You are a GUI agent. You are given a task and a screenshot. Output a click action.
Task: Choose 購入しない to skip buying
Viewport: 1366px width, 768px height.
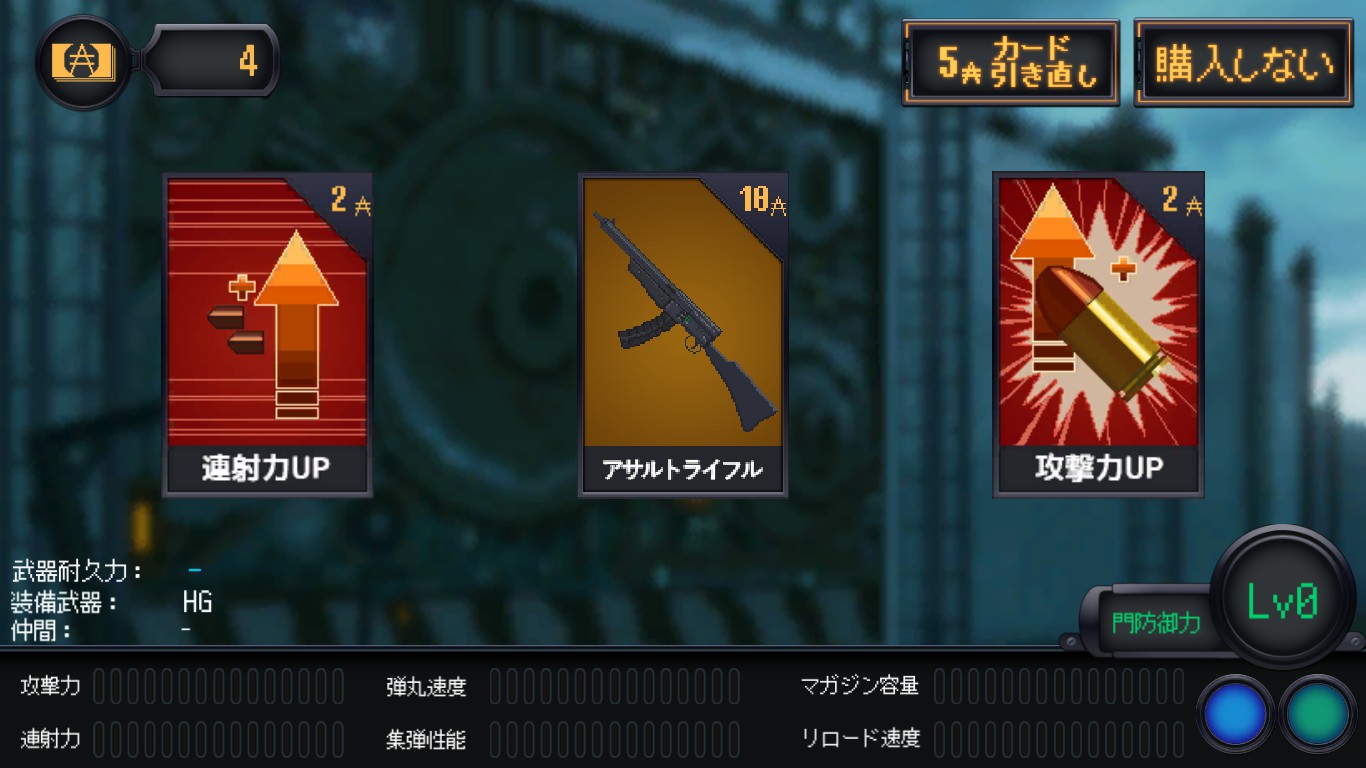point(1243,63)
